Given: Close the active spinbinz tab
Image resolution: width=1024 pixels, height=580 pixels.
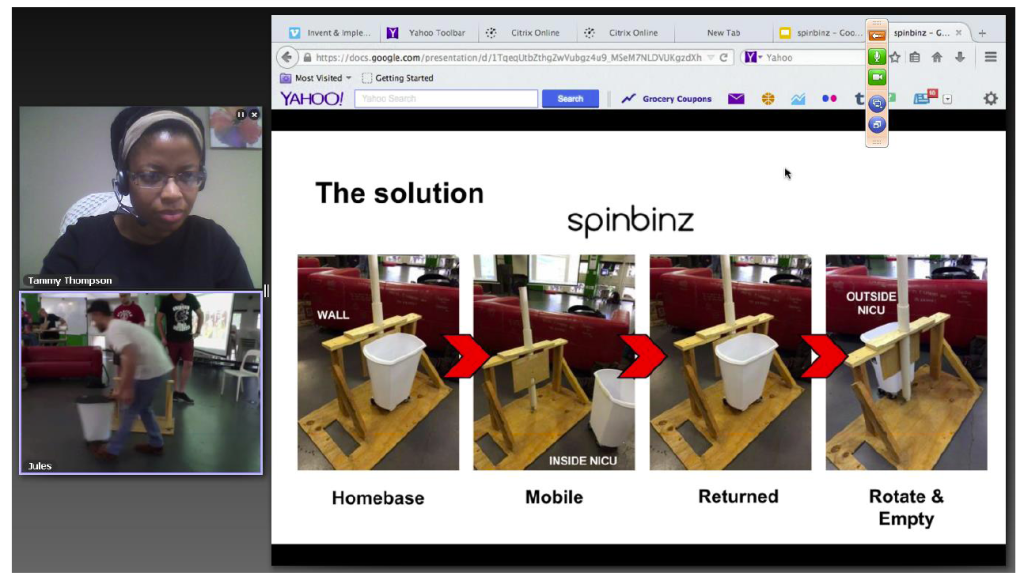Looking at the screenshot, I should coord(959,33).
